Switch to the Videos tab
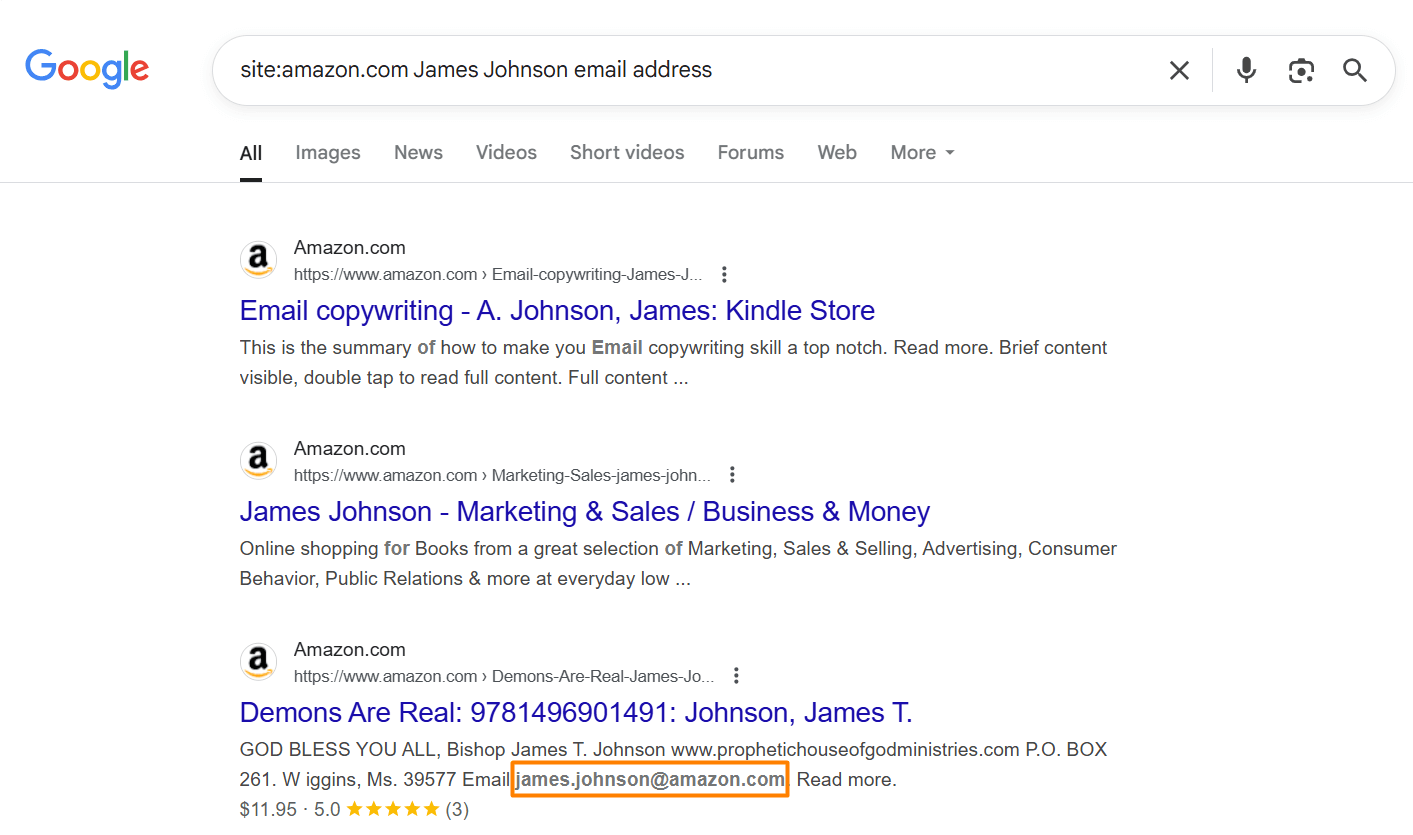This screenshot has width=1413, height=835. tap(506, 153)
